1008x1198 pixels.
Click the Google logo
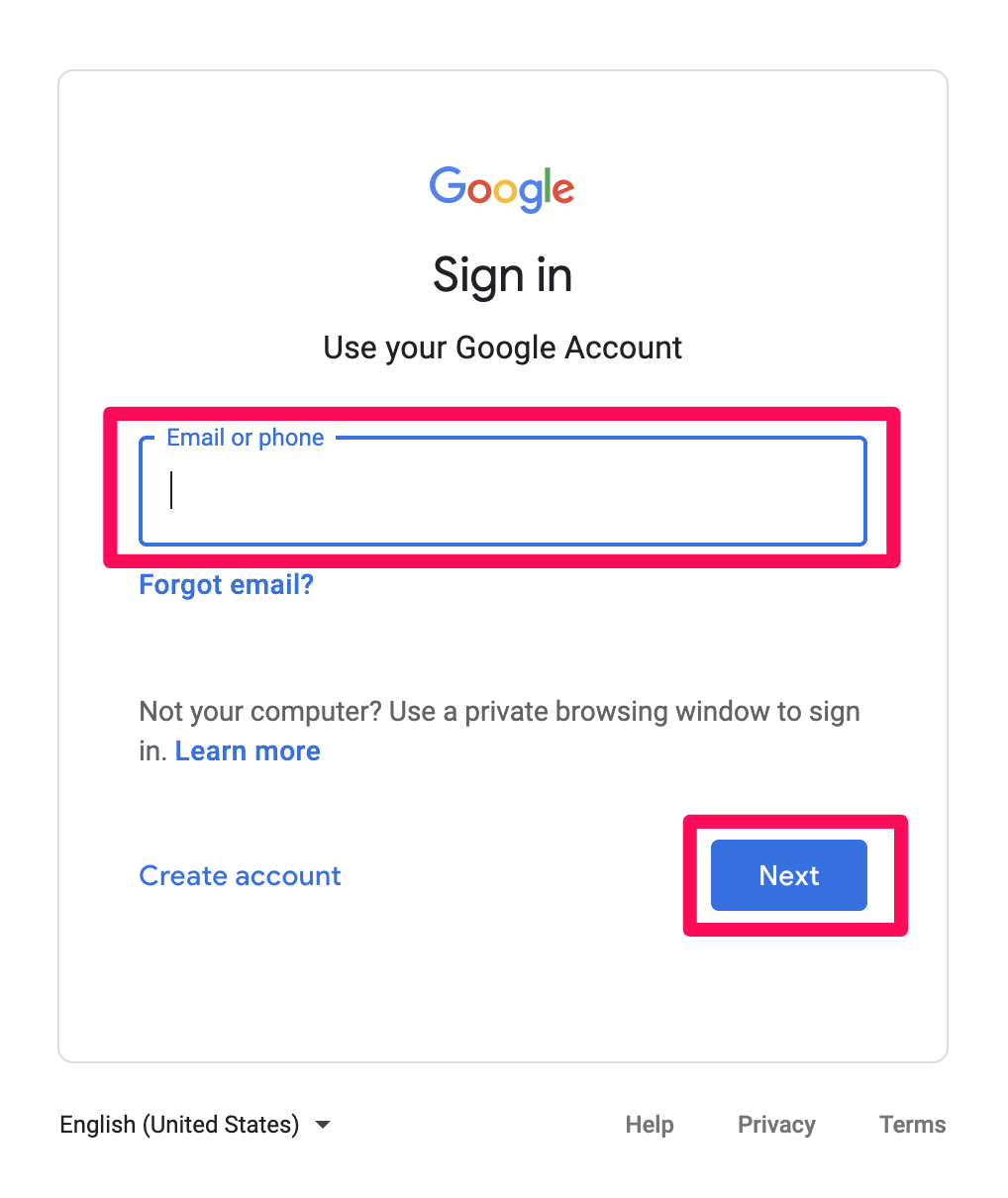point(502,188)
